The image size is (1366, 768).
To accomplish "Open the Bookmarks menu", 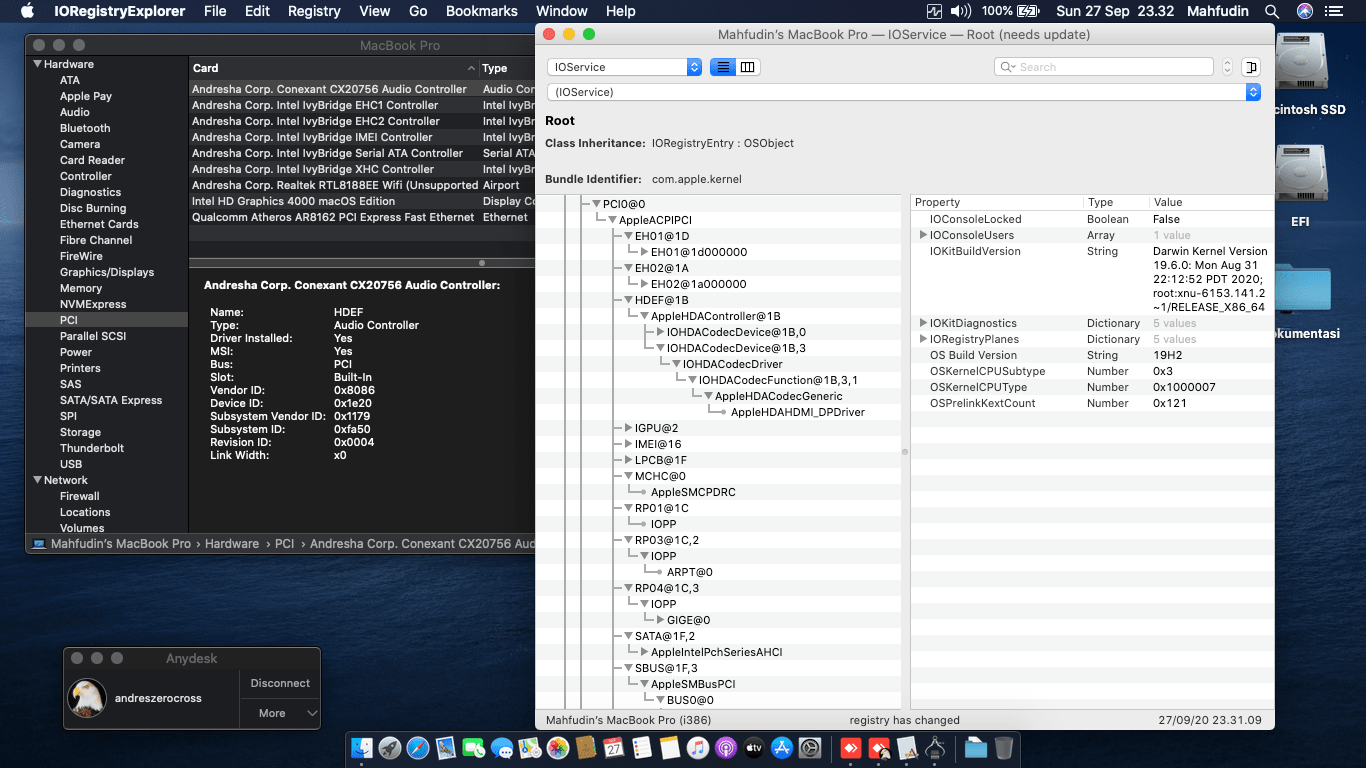I will click(x=482, y=11).
